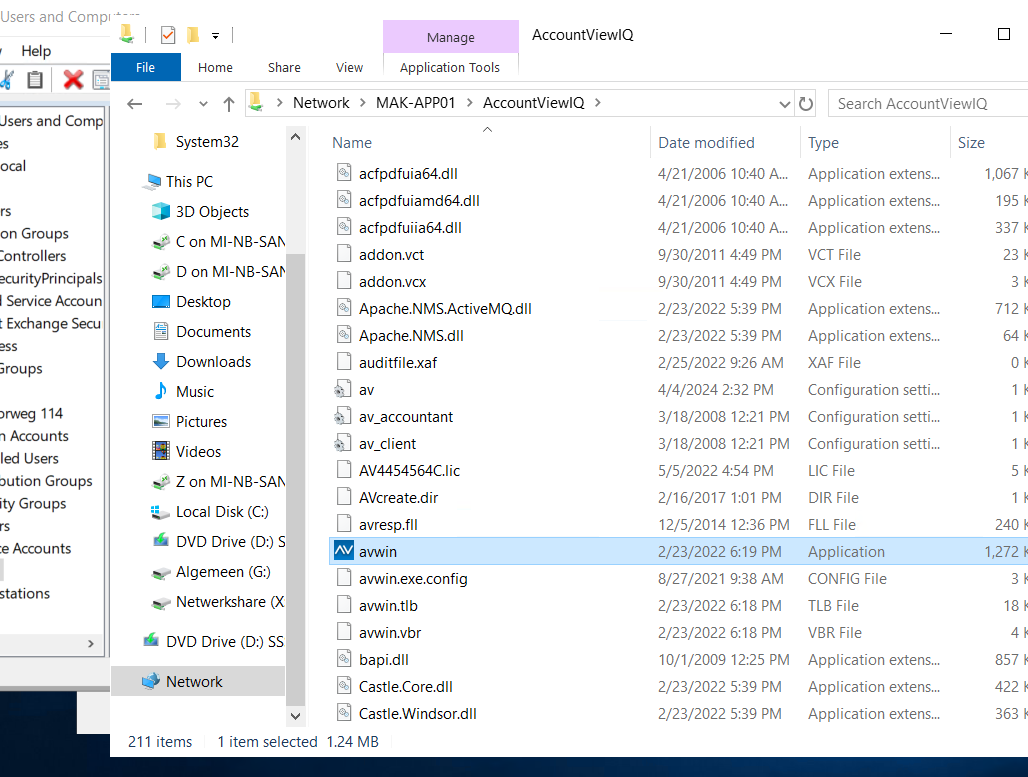Click the Search AccountViewIQ box

pos(928,104)
